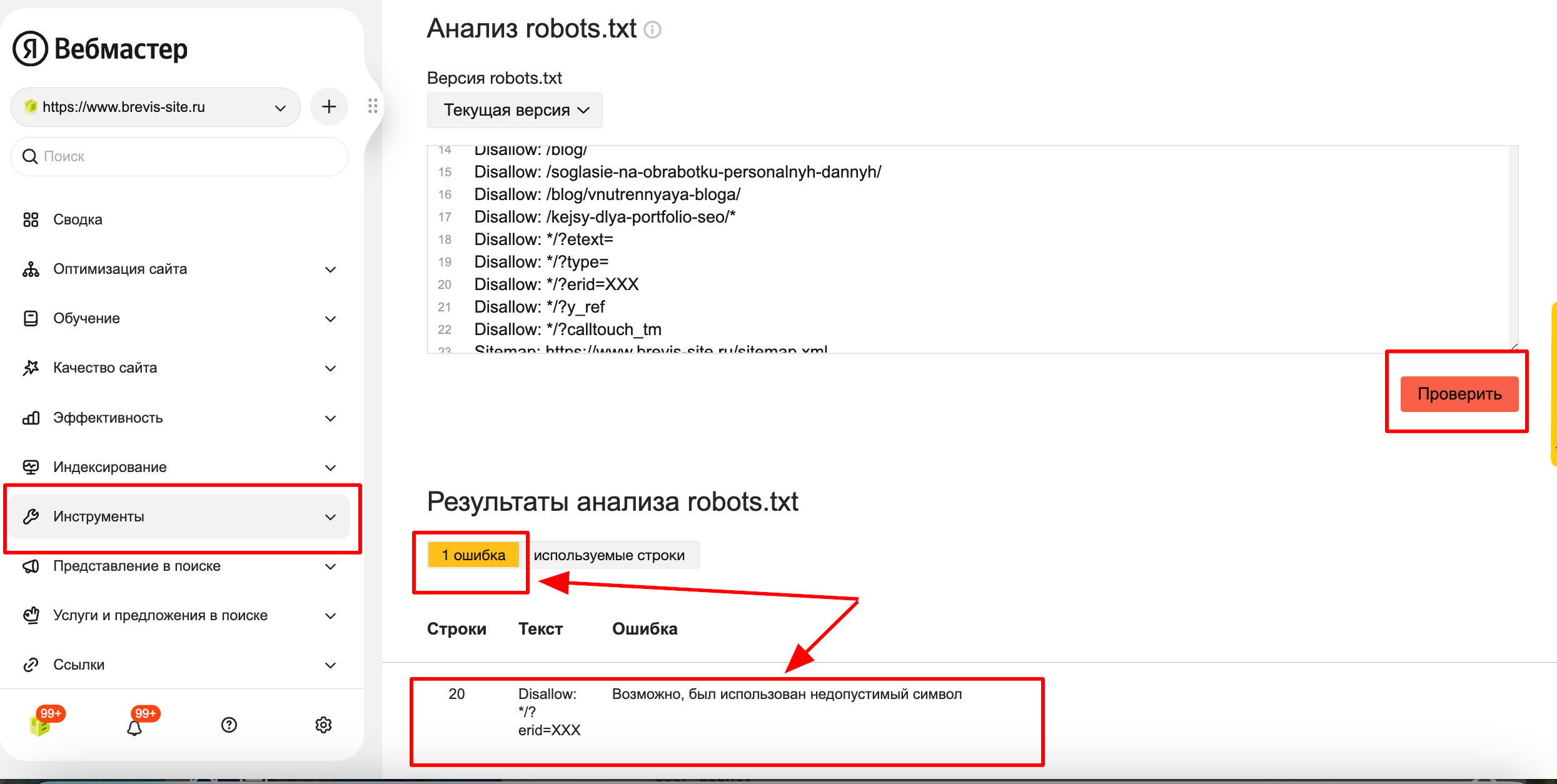This screenshot has width=1557, height=784.
Task: Open the help question mark icon
Action: pos(229,725)
